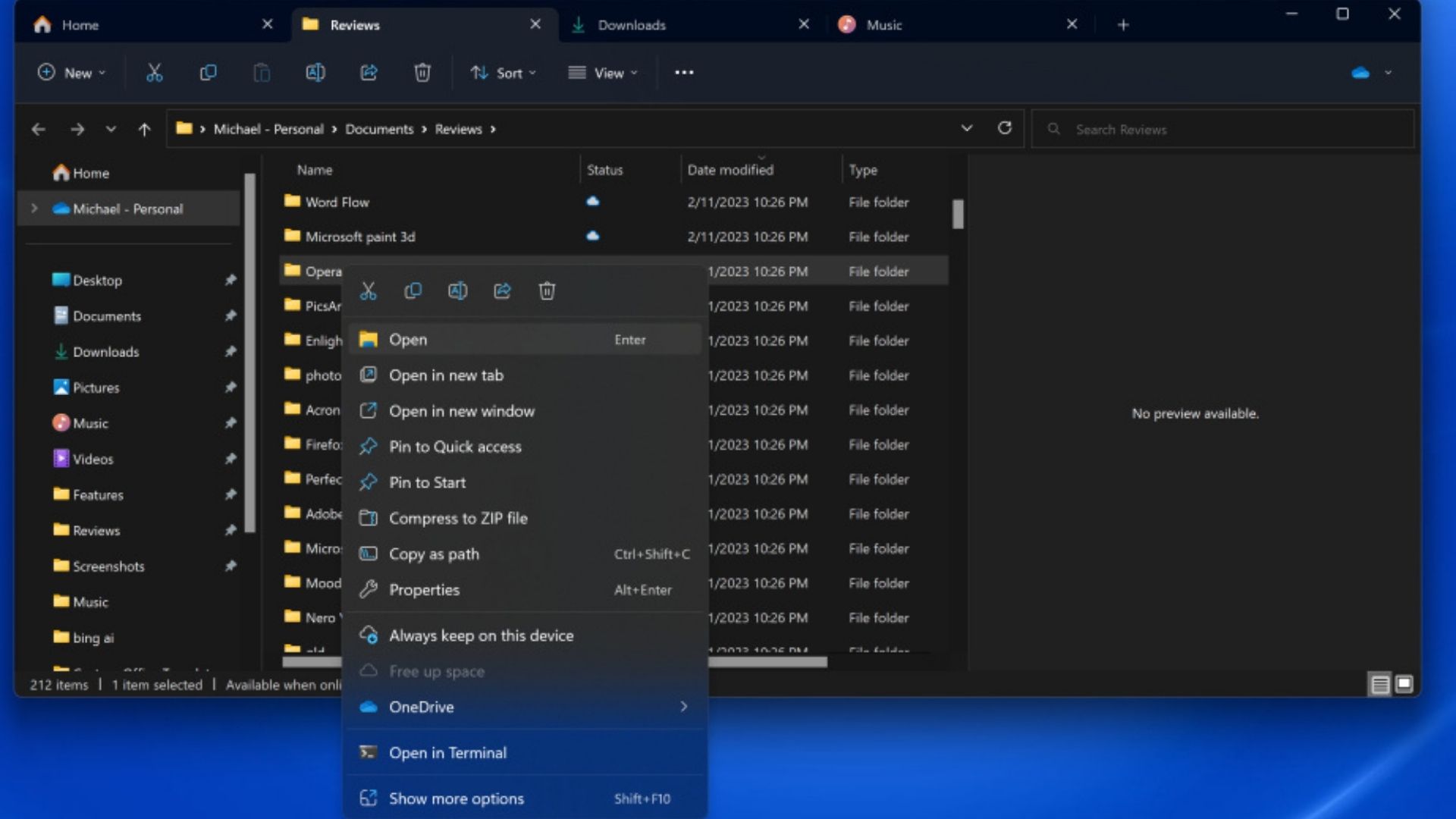
Task: Click the Copy icon in top toolbar
Action: (208, 73)
